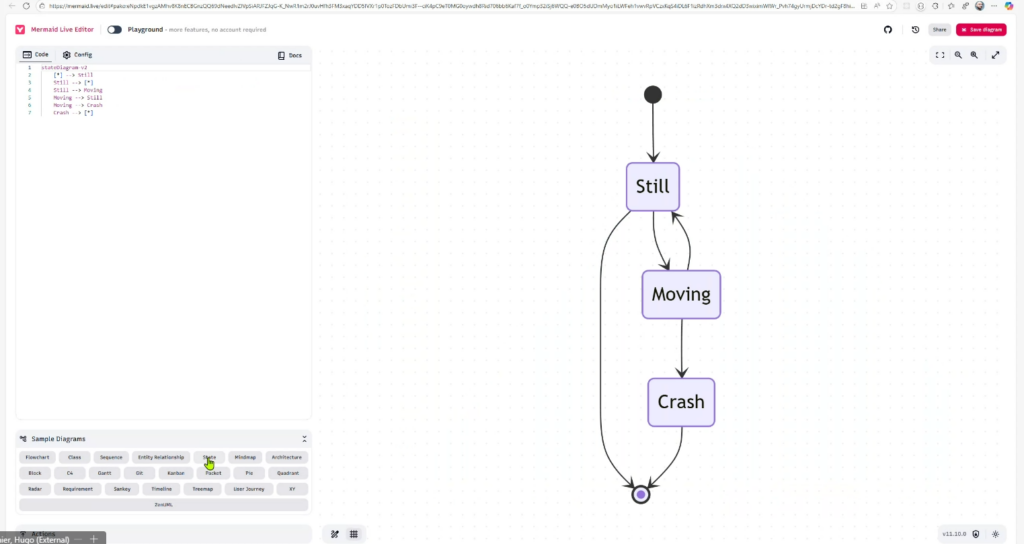
Task: Select the Crash state node
Action: (x=681, y=402)
